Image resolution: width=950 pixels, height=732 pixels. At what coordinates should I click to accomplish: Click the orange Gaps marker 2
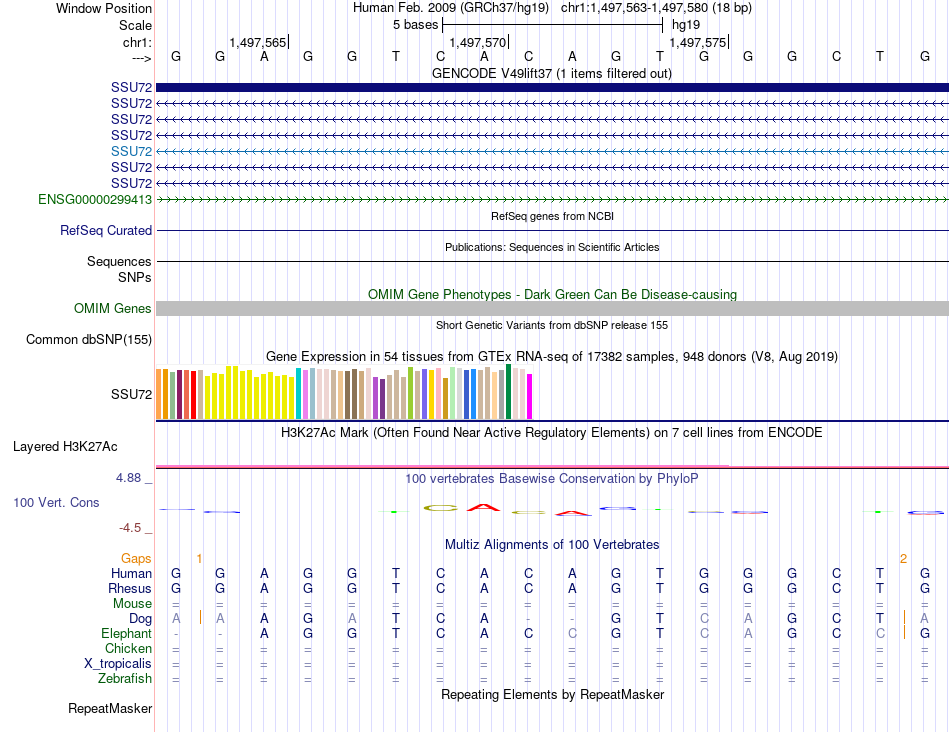coord(903,559)
